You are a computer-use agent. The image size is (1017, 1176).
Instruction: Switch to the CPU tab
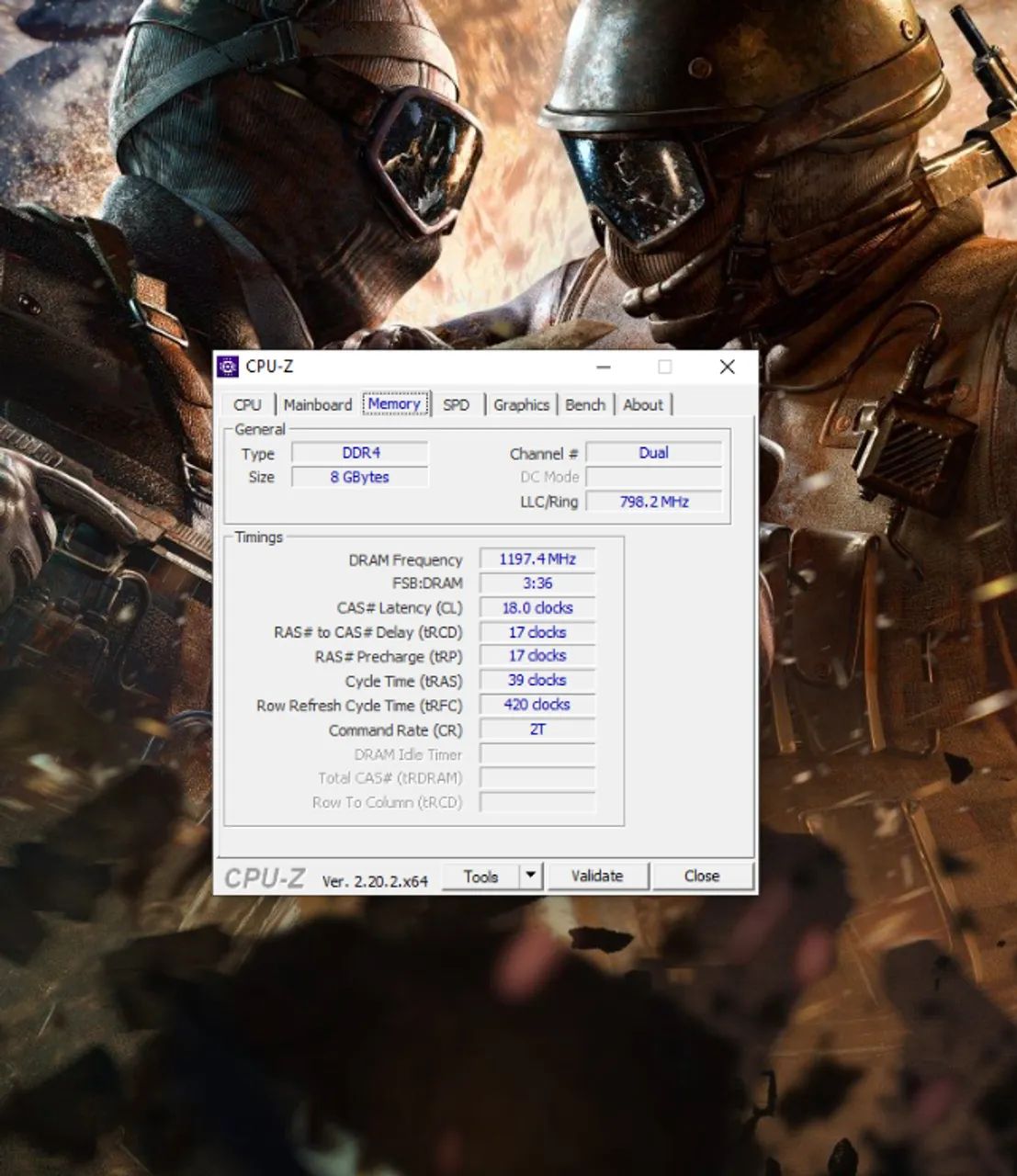point(247,405)
